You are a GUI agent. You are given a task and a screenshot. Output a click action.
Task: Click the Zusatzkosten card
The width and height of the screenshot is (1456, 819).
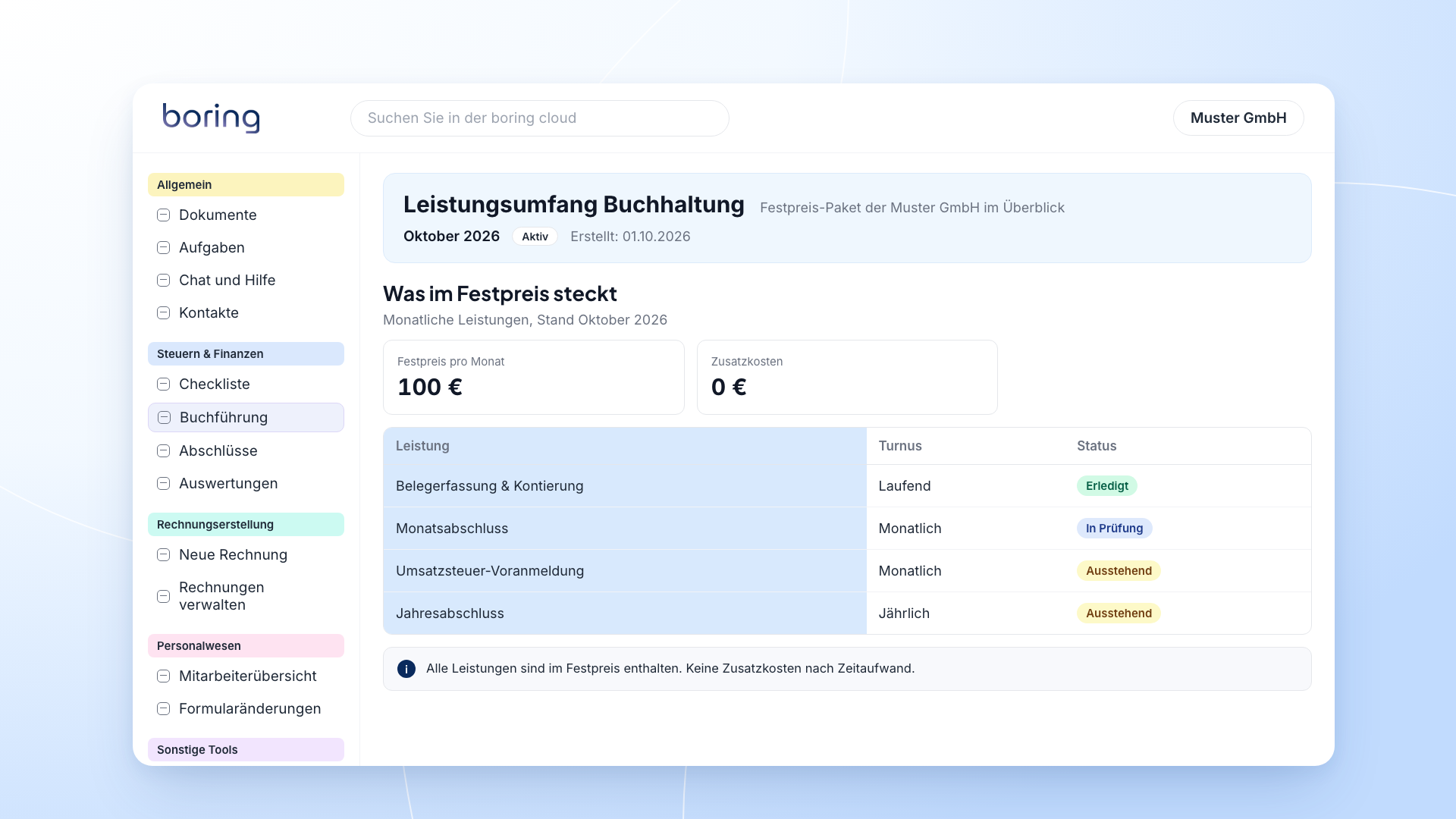(847, 378)
